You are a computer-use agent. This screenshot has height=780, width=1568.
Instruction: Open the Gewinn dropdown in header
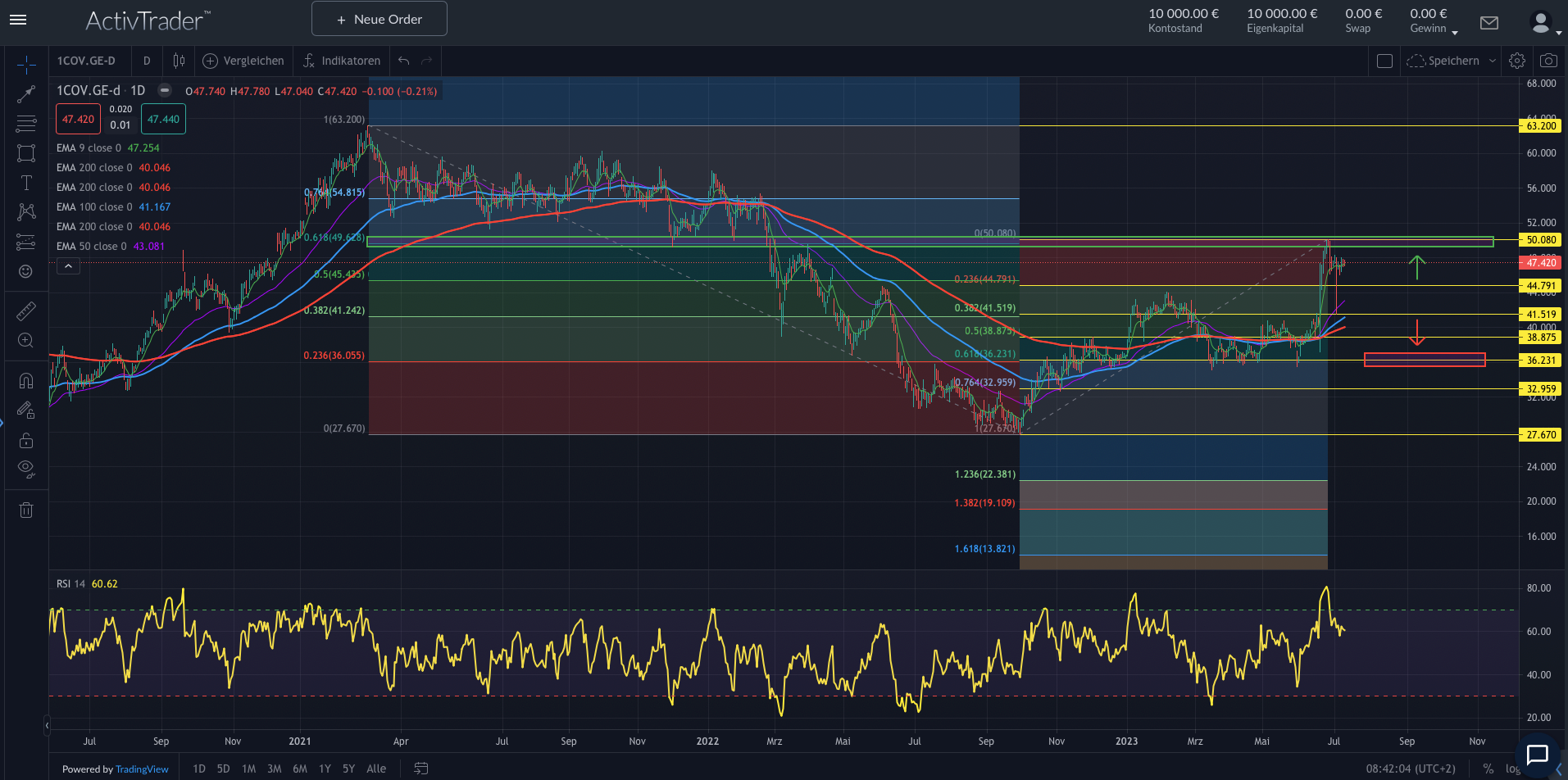click(x=1455, y=32)
